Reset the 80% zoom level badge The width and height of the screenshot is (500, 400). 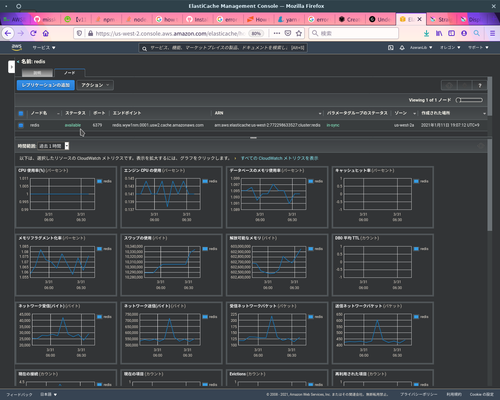coord(256,33)
